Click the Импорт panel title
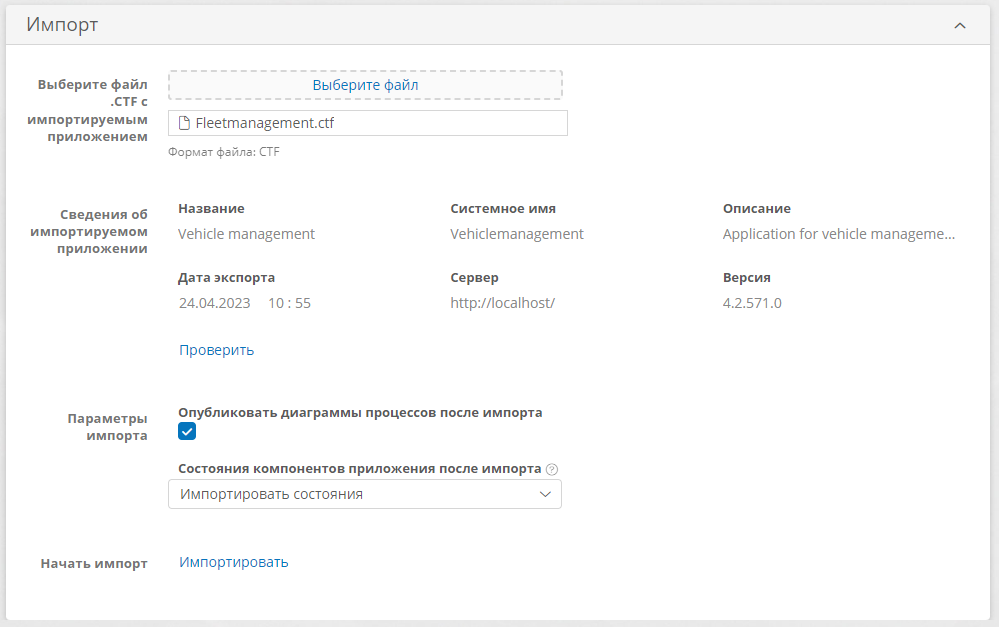The width and height of the screenshot is (999, 627). coord(62,25)
